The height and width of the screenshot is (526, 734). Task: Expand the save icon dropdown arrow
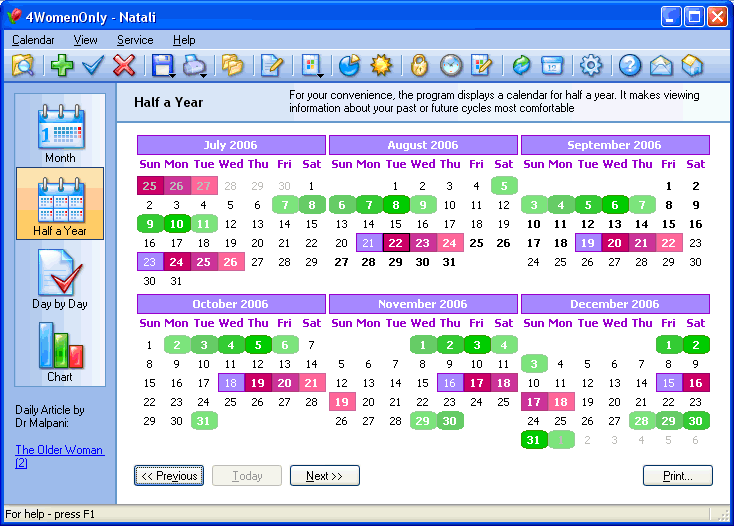[x=173, y=75]
